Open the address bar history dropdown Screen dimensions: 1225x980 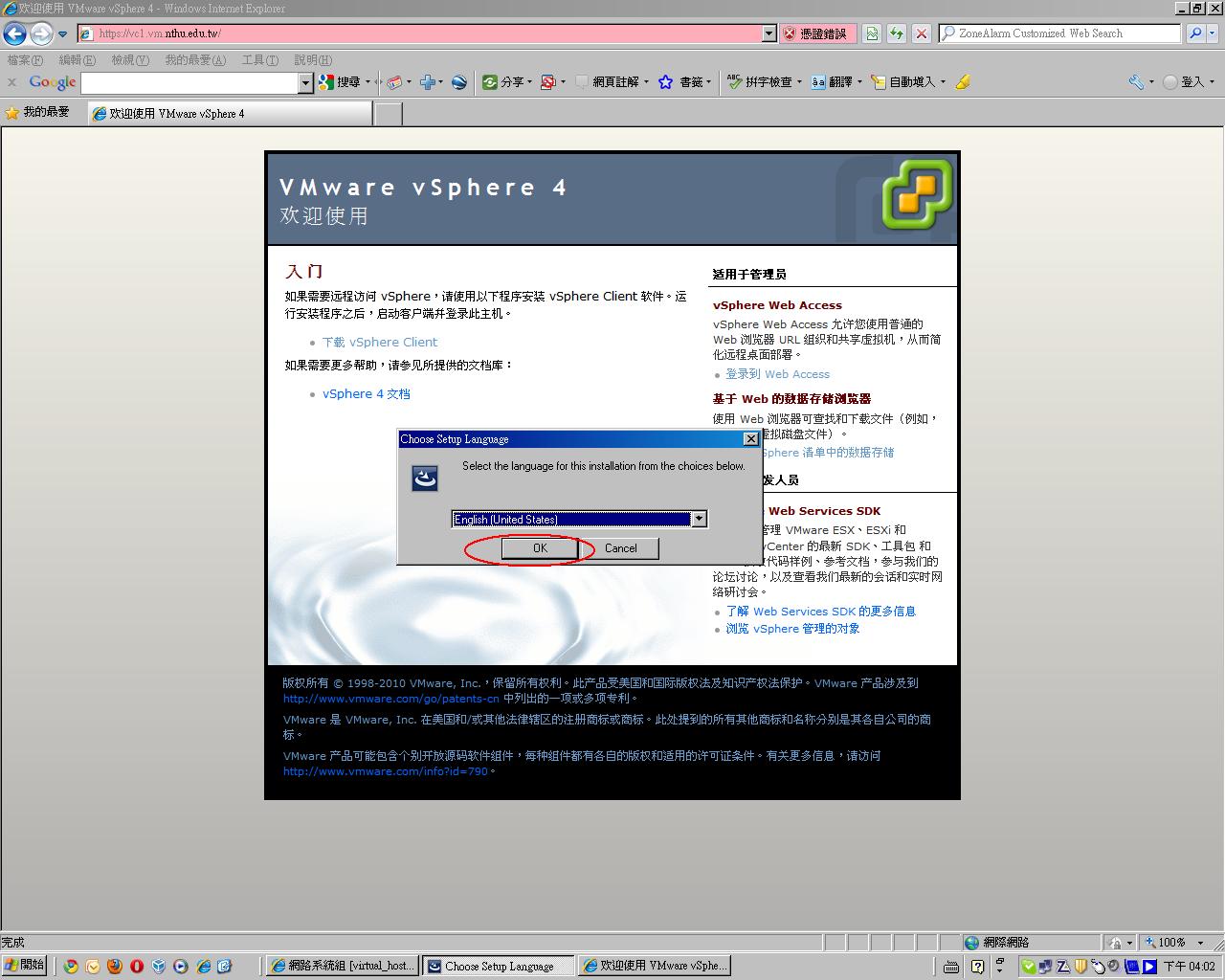pos(768,33)
